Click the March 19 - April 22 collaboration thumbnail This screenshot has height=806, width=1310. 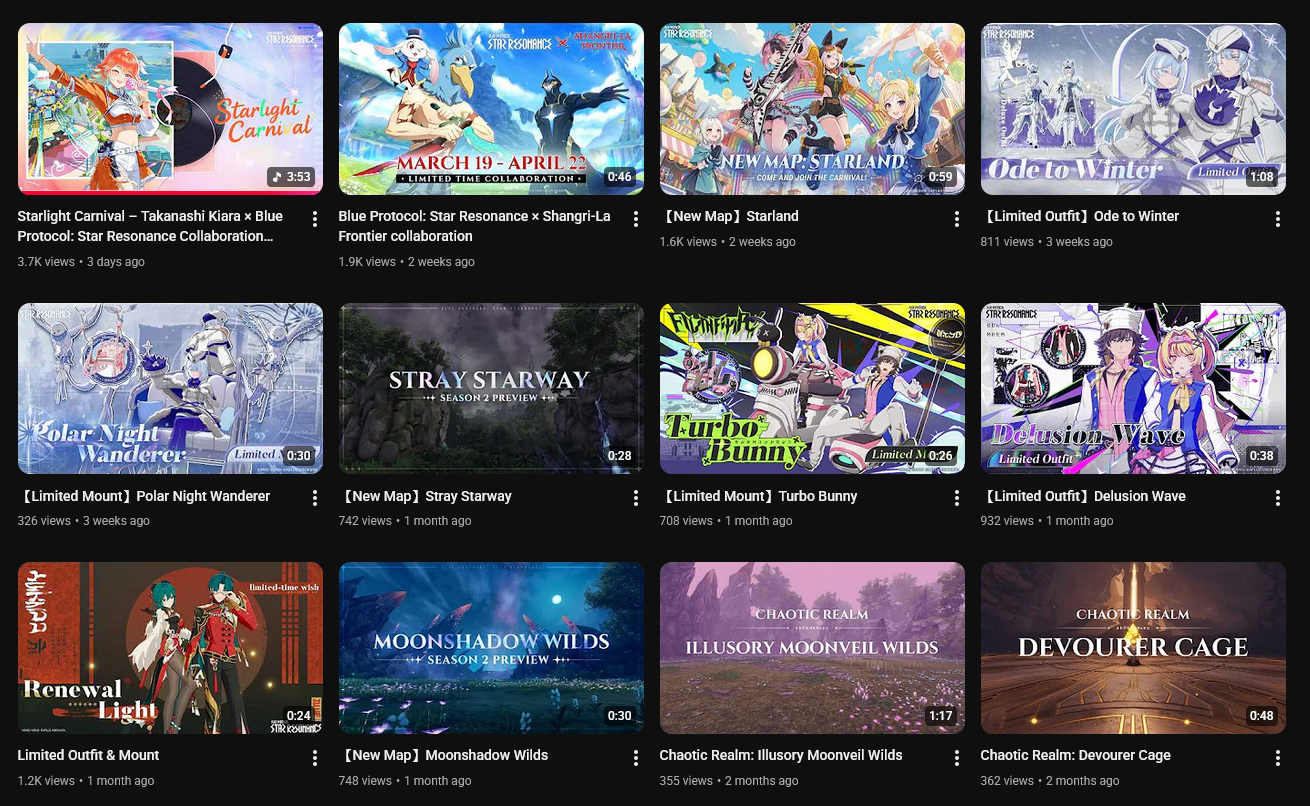point(491,109)
